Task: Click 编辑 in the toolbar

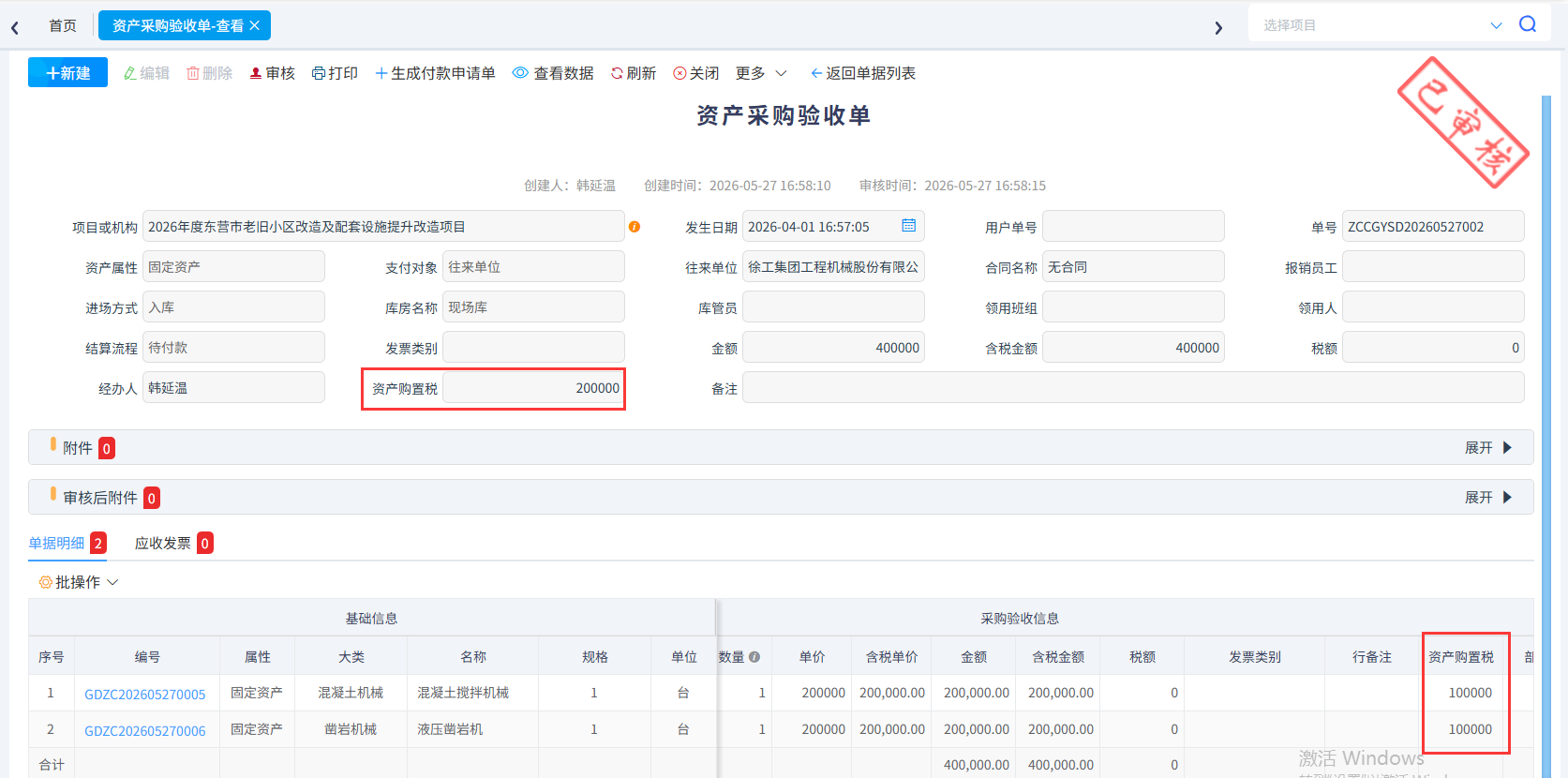Action: point(146,73)
